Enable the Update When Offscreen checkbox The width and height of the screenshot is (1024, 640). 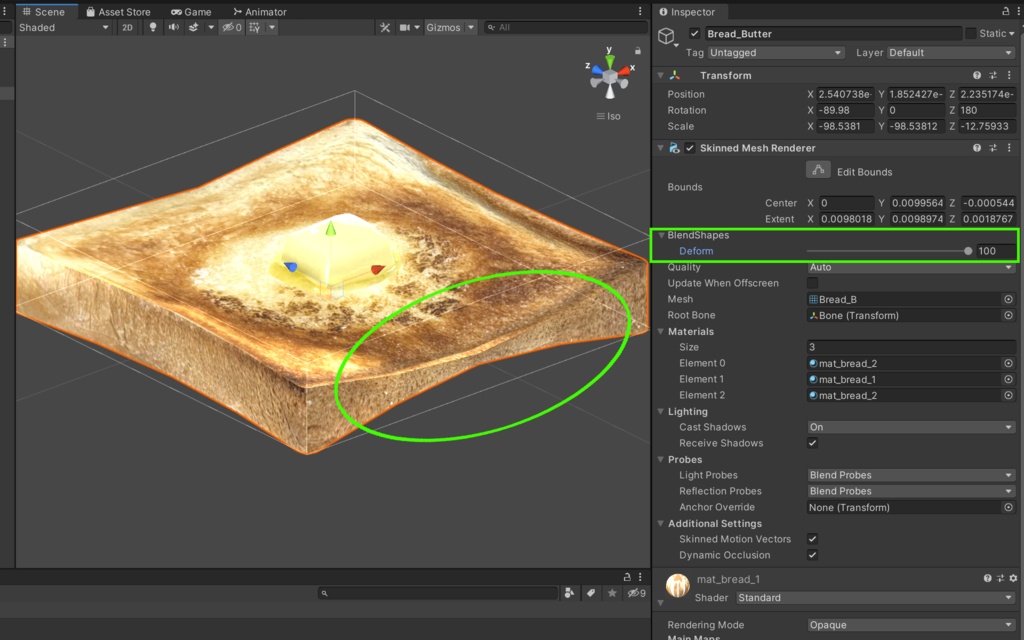[813, 283]
